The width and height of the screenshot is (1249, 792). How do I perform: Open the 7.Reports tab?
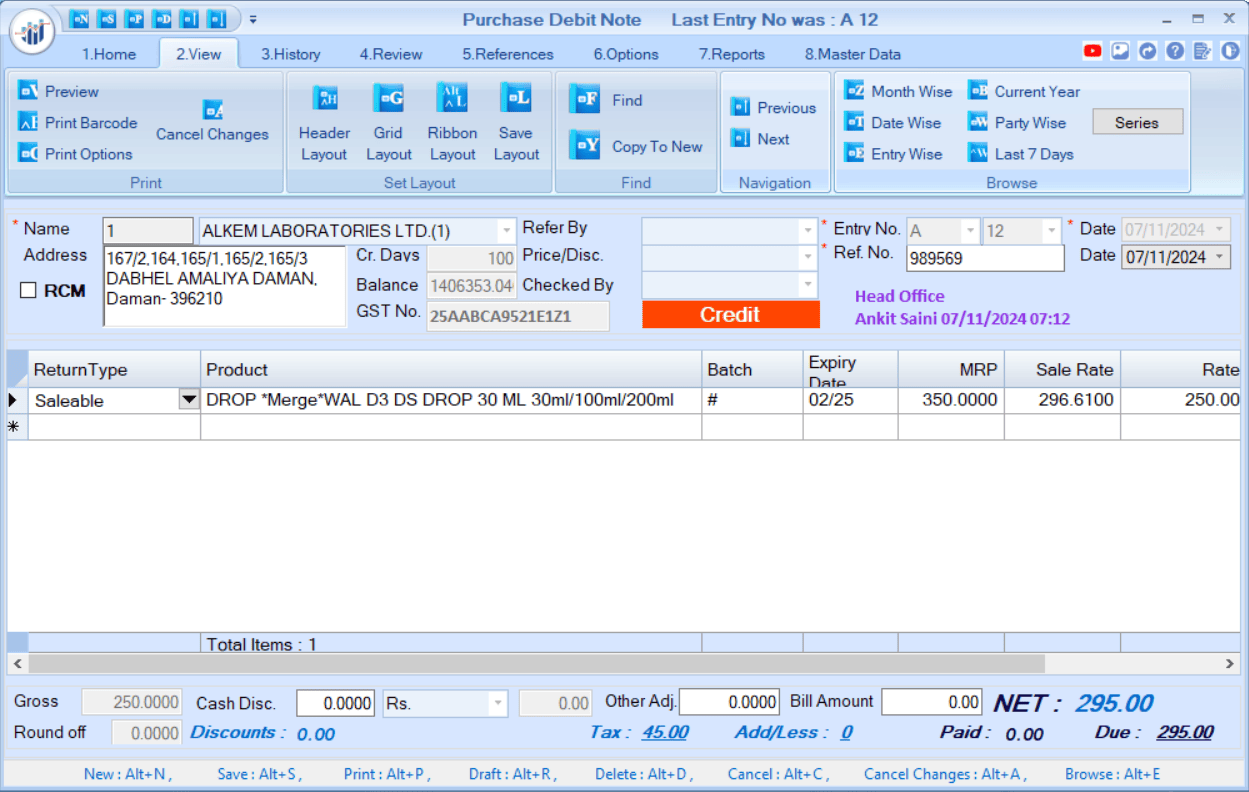[x=732, y=54]
